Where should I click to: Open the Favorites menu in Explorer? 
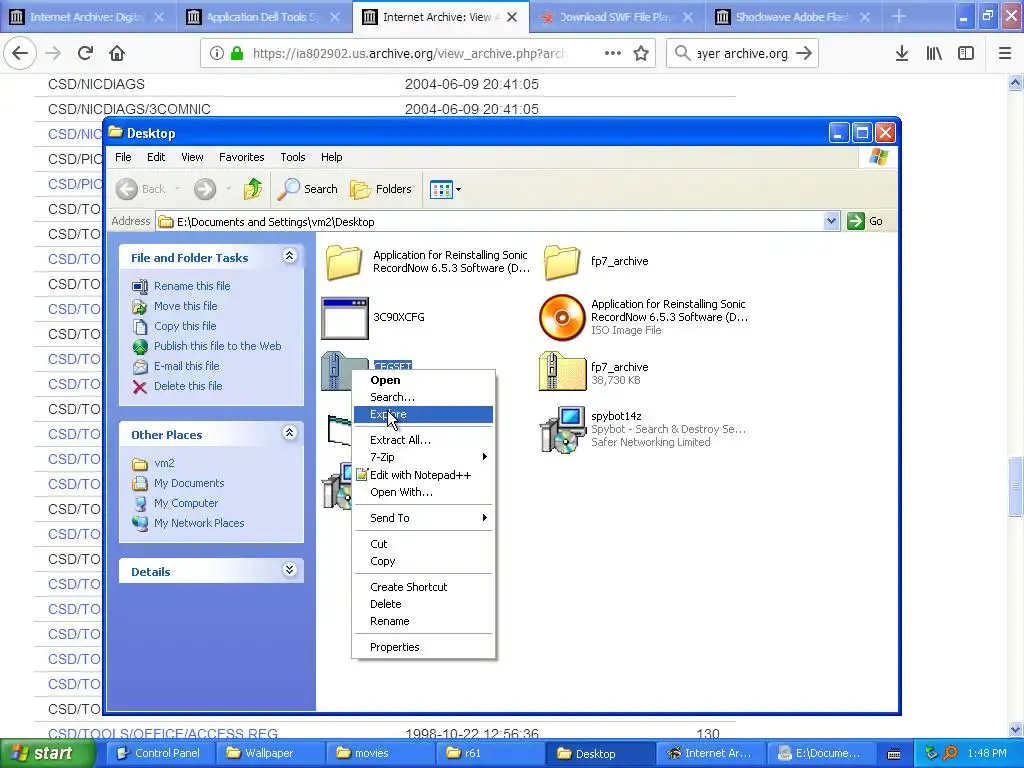[x=242, y=157]
